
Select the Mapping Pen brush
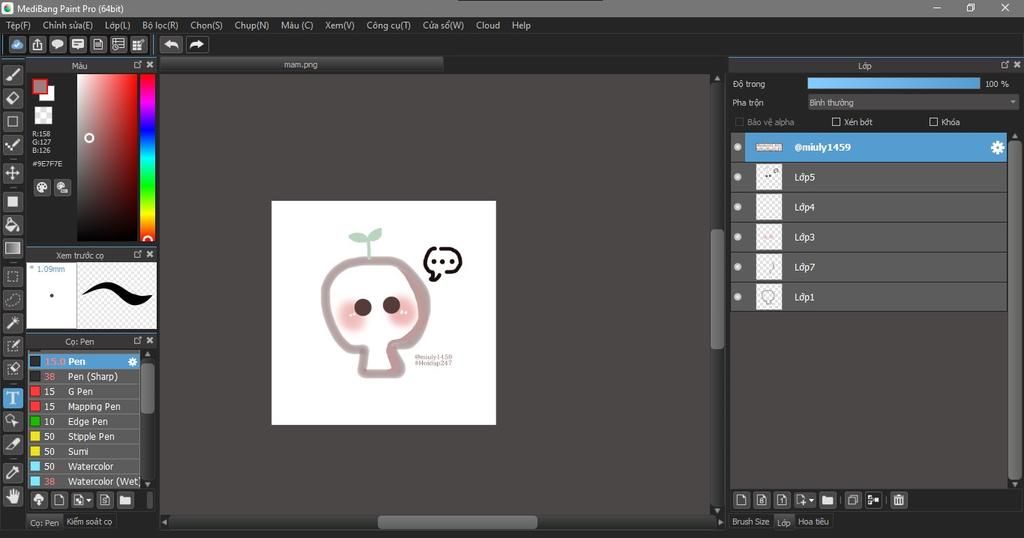click(84, 407)
